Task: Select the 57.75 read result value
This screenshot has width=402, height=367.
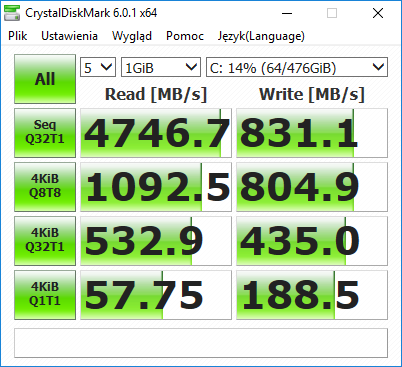Action: (156, 295)
